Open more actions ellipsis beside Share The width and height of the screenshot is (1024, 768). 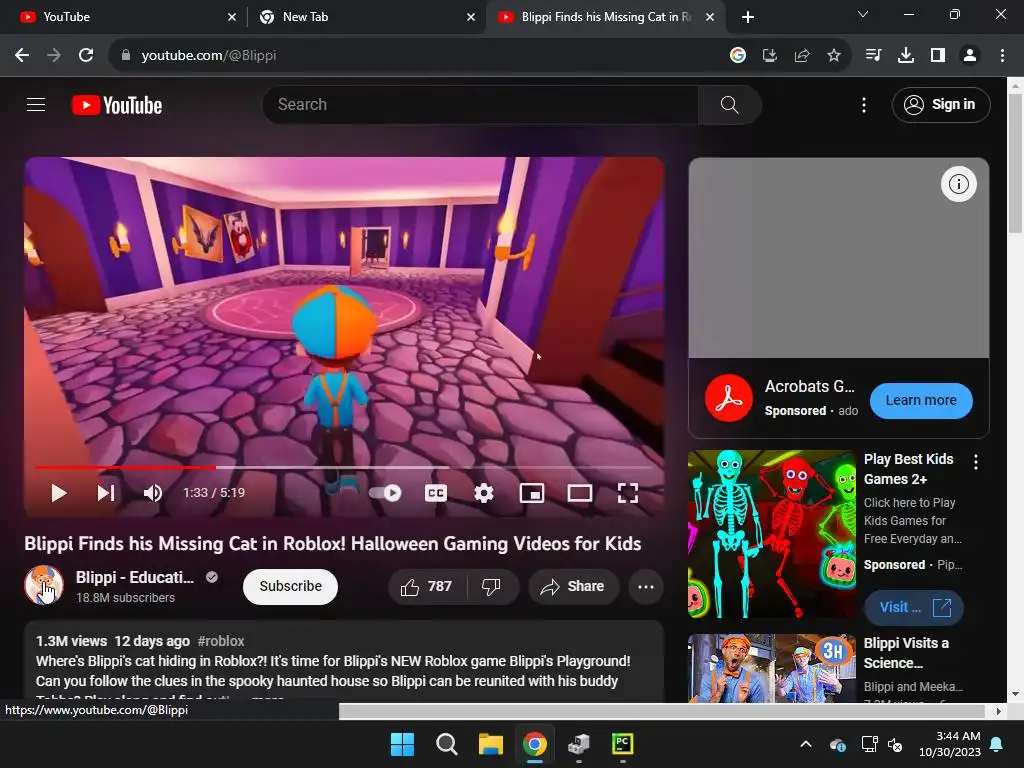(x=646, y=586)
